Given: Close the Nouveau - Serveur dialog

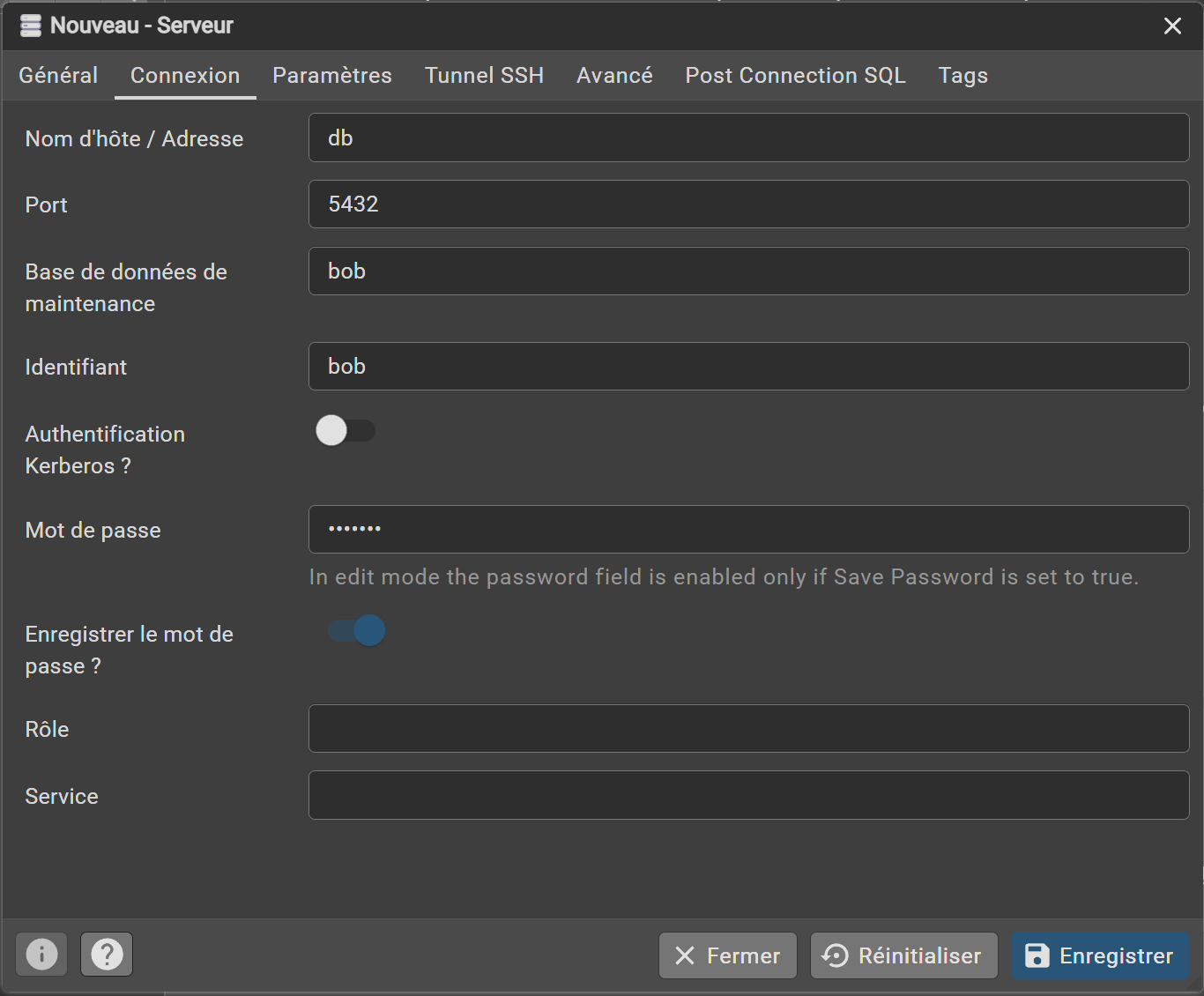Looking at the screenshot, I should coord(1172,26).
